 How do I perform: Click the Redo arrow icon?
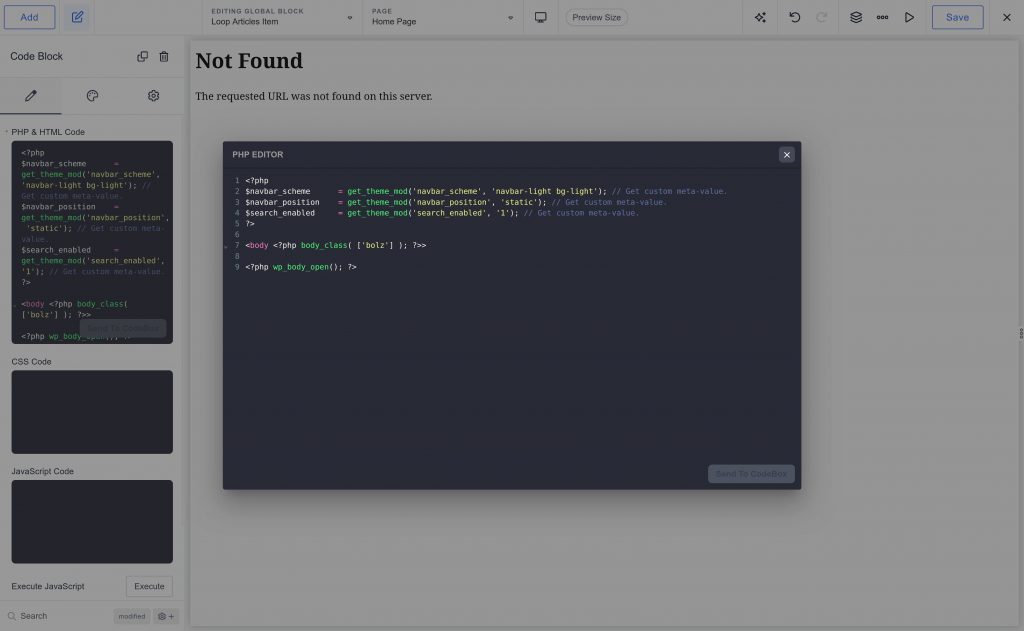[819, 17]
